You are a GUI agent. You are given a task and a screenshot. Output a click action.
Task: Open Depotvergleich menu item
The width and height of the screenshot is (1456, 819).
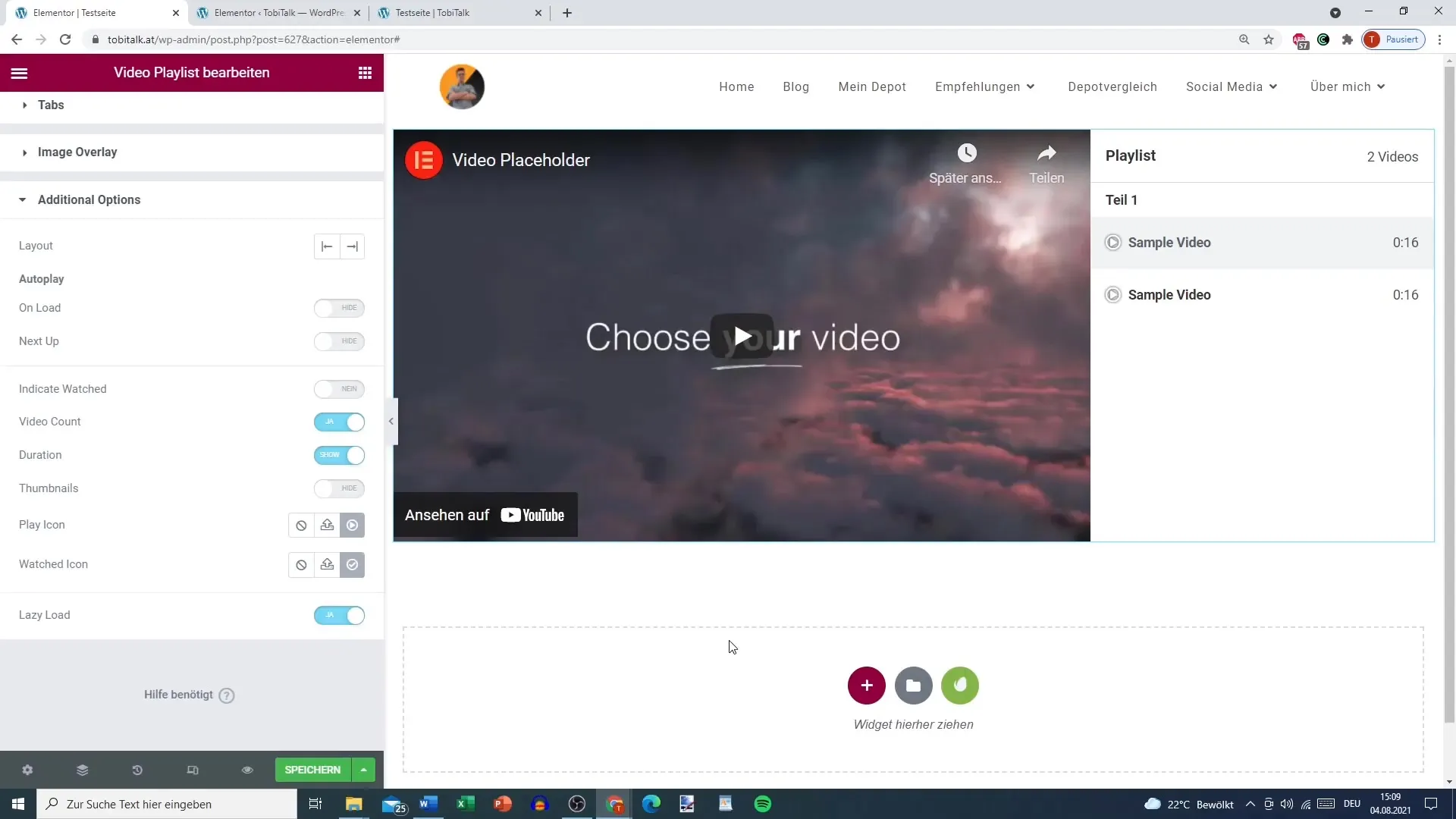coord(1112,86)
